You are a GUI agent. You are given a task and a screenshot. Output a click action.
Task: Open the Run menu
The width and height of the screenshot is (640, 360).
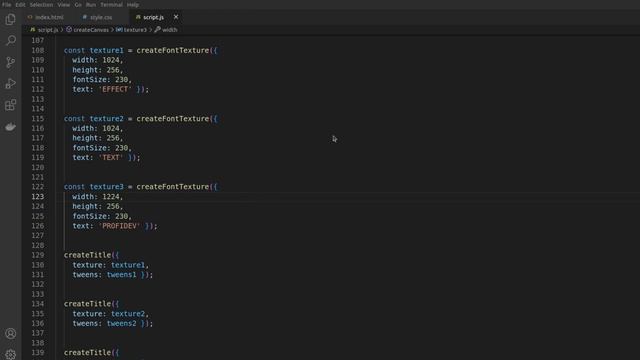[91, 4]
